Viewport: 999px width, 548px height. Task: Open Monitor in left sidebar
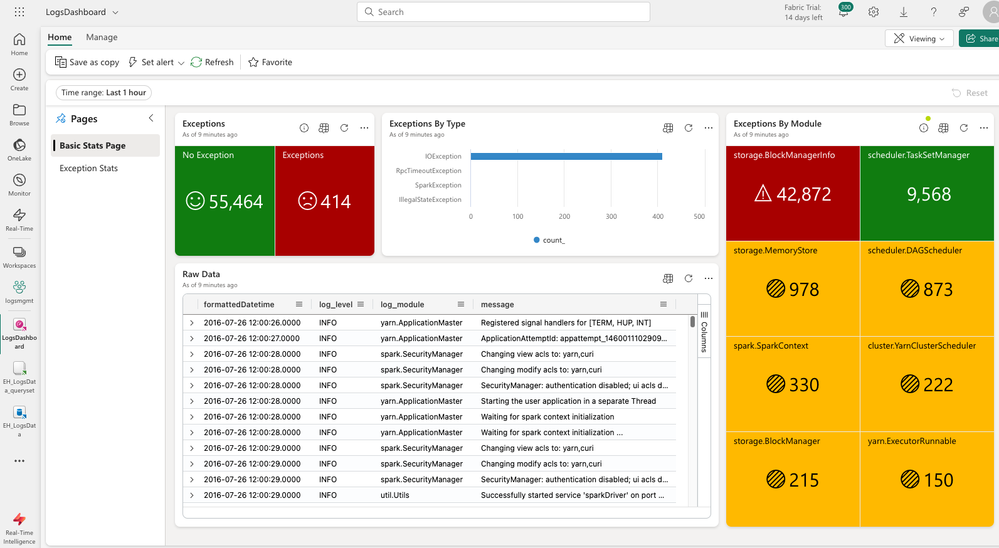pos(19,185)
